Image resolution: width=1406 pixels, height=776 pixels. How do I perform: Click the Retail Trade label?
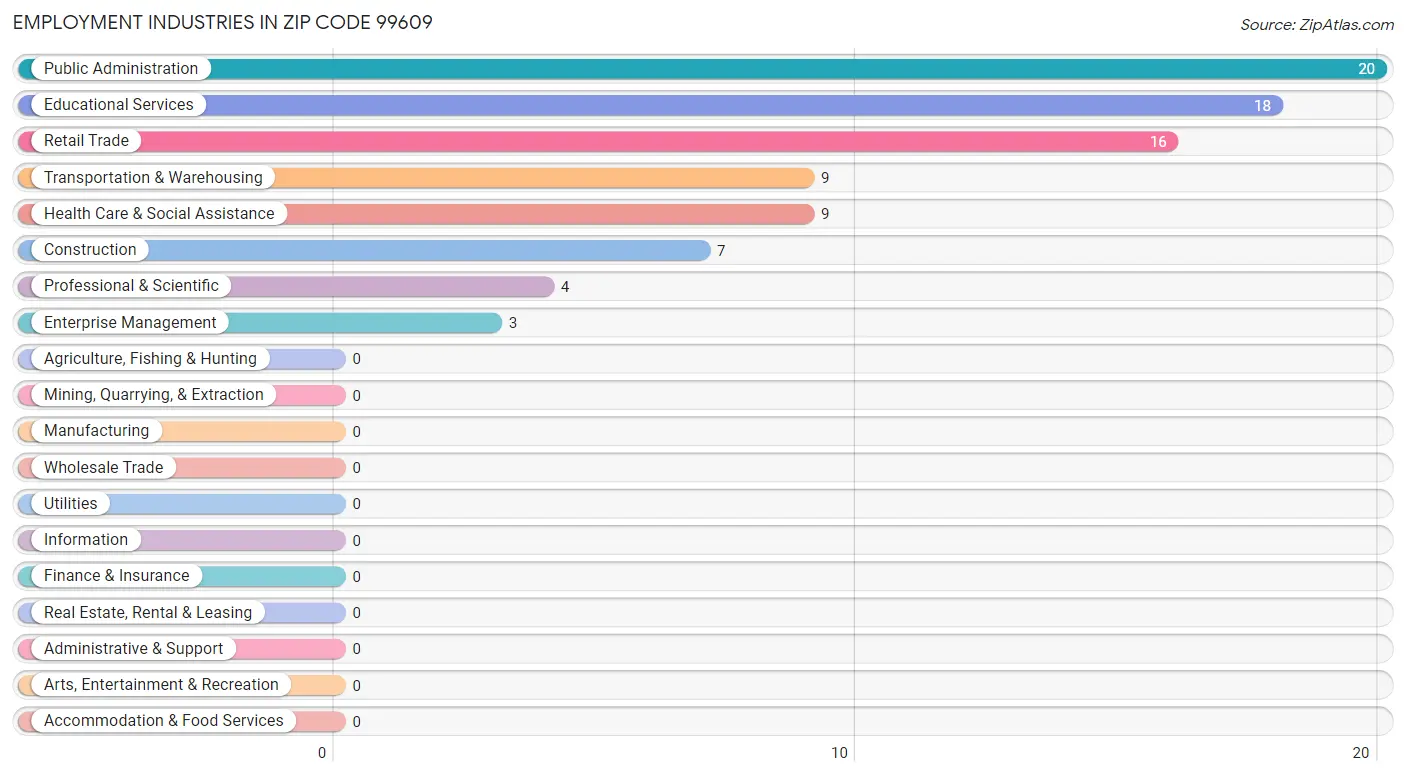coord(86,141)
